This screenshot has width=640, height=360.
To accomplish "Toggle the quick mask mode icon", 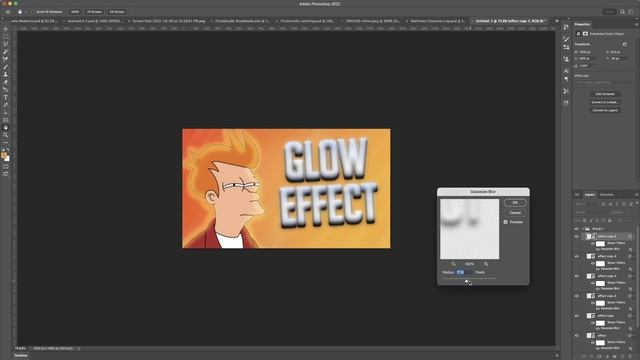I will pyautogui.click(x=5, y=167).
